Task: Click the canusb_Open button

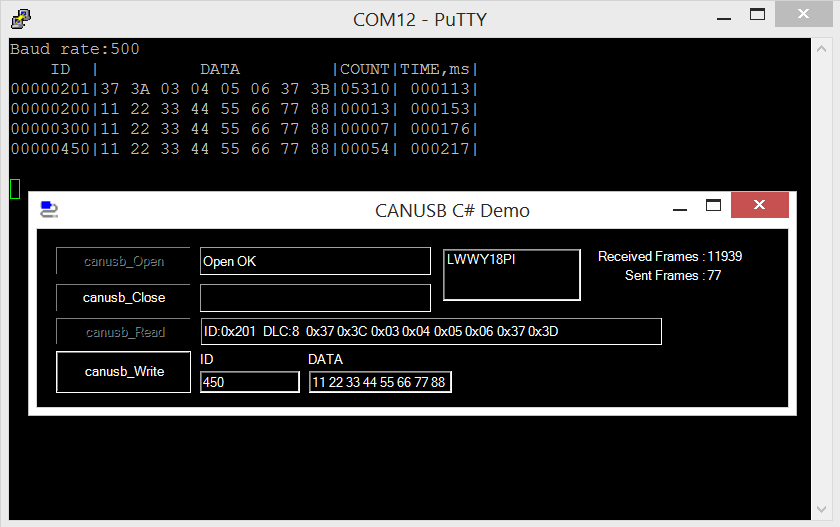Action: [123, 261]
